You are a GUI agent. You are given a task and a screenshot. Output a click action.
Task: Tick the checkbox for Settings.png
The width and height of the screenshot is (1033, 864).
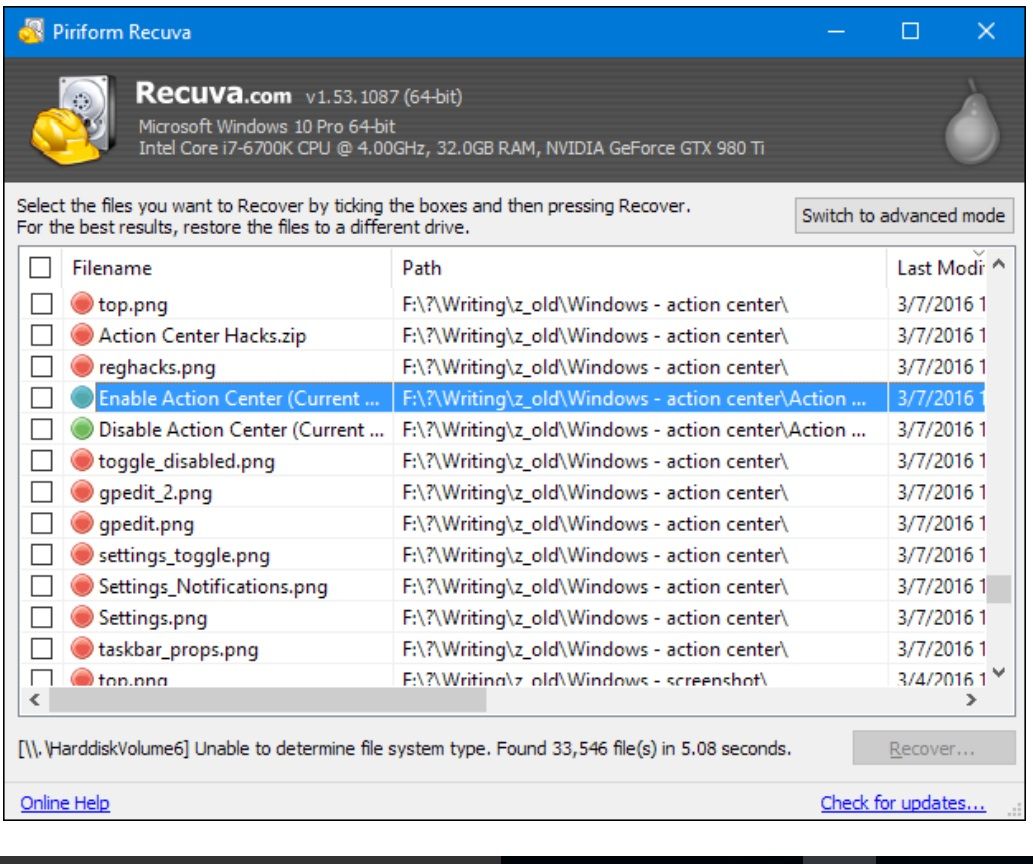[40, 618]
